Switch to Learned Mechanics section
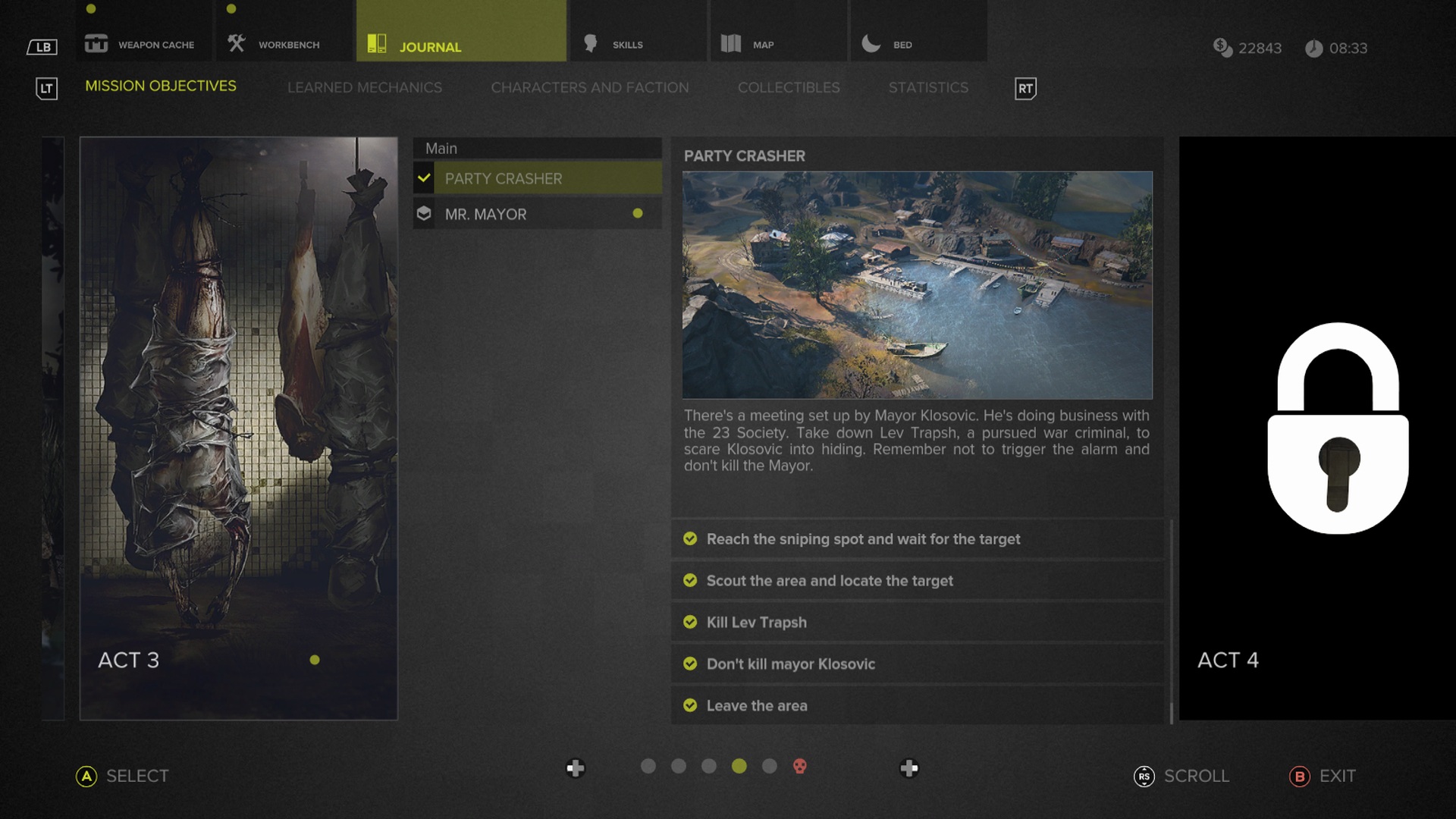The width and height of the screenshot is (1456, 819). [x=365, y=88]
